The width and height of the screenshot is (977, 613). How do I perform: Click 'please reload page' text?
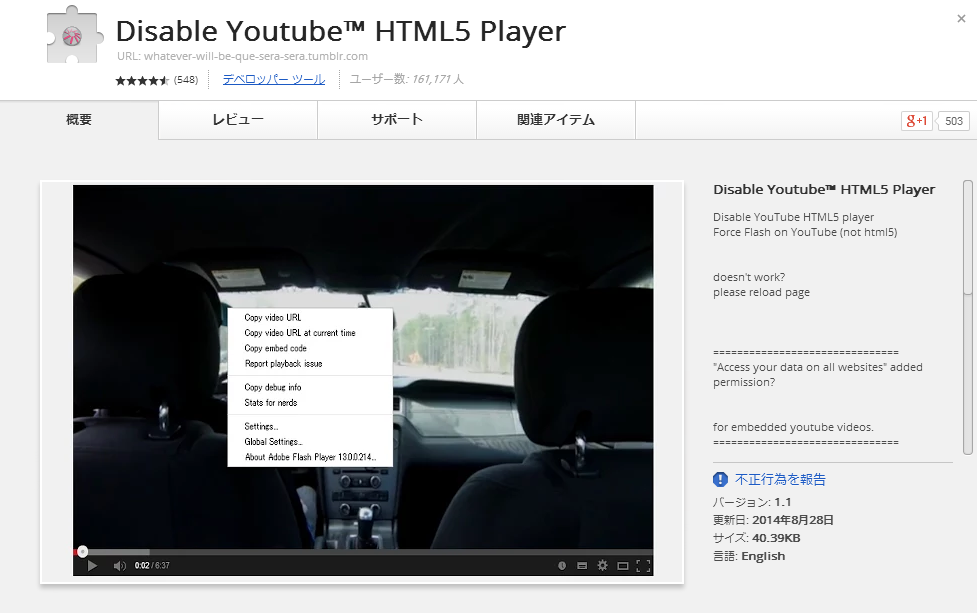coord(761,292)
